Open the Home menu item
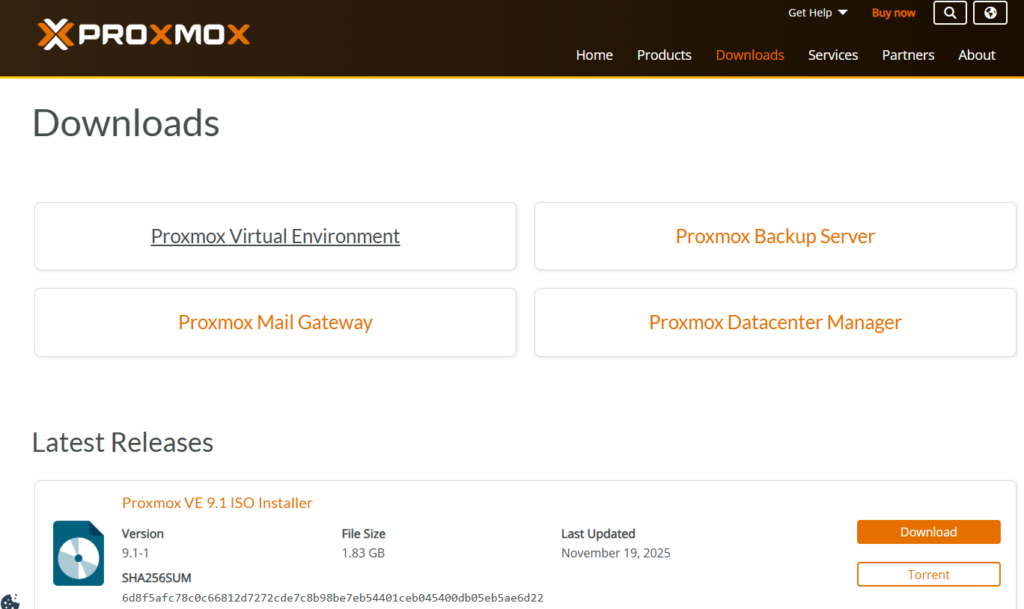The width and height of the screenshot is (1024, 609). coord(594,55)
